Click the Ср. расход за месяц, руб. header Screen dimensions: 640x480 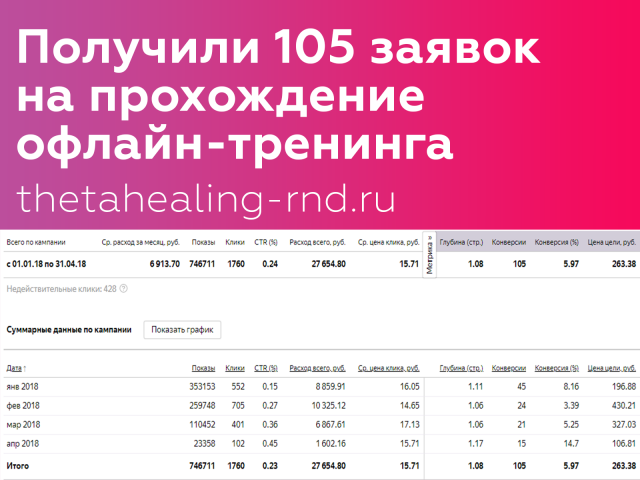coord(140,242)
